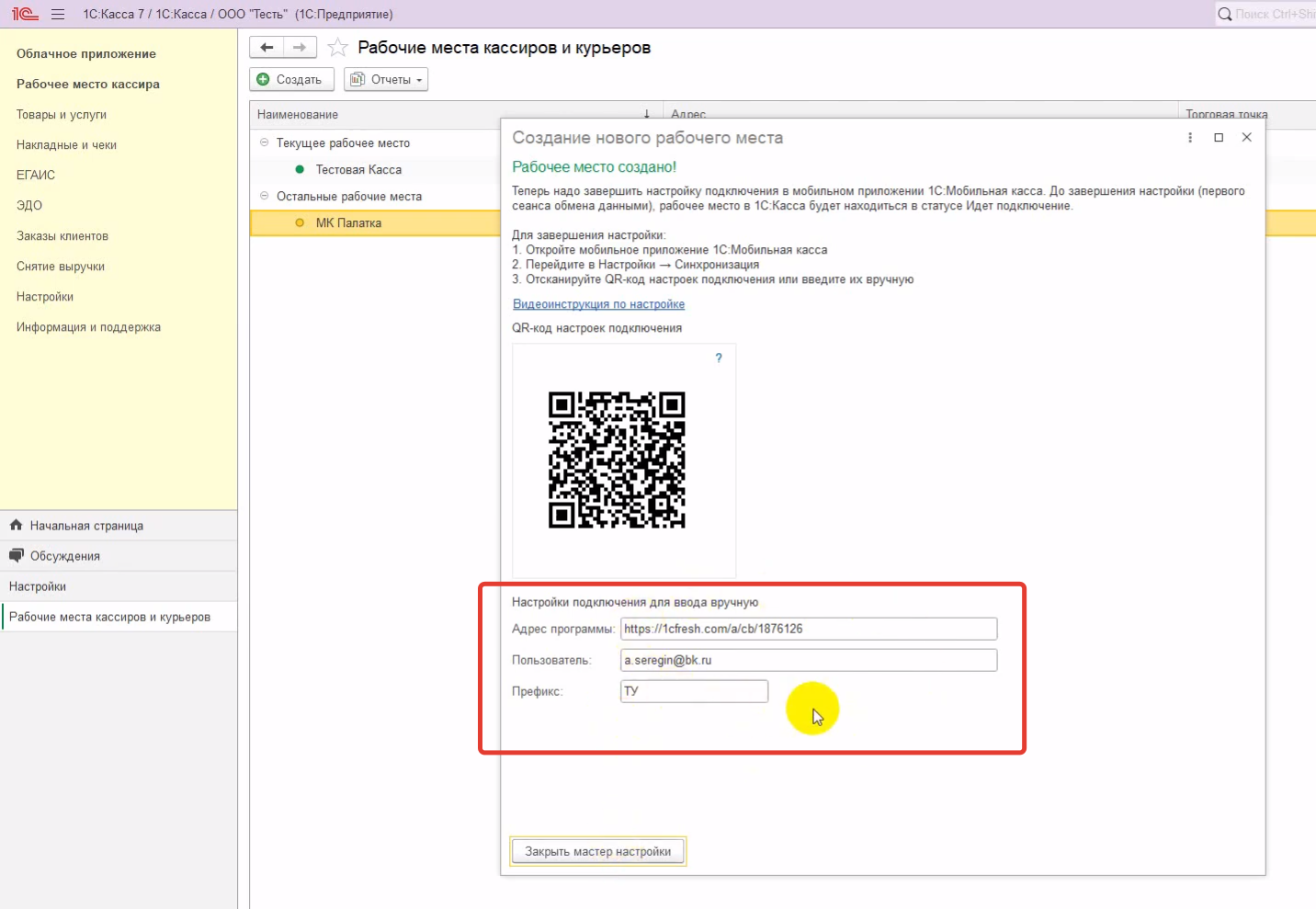Navigate back with the left arrow
Screen dimensions: 1316x909
point(267,47)
